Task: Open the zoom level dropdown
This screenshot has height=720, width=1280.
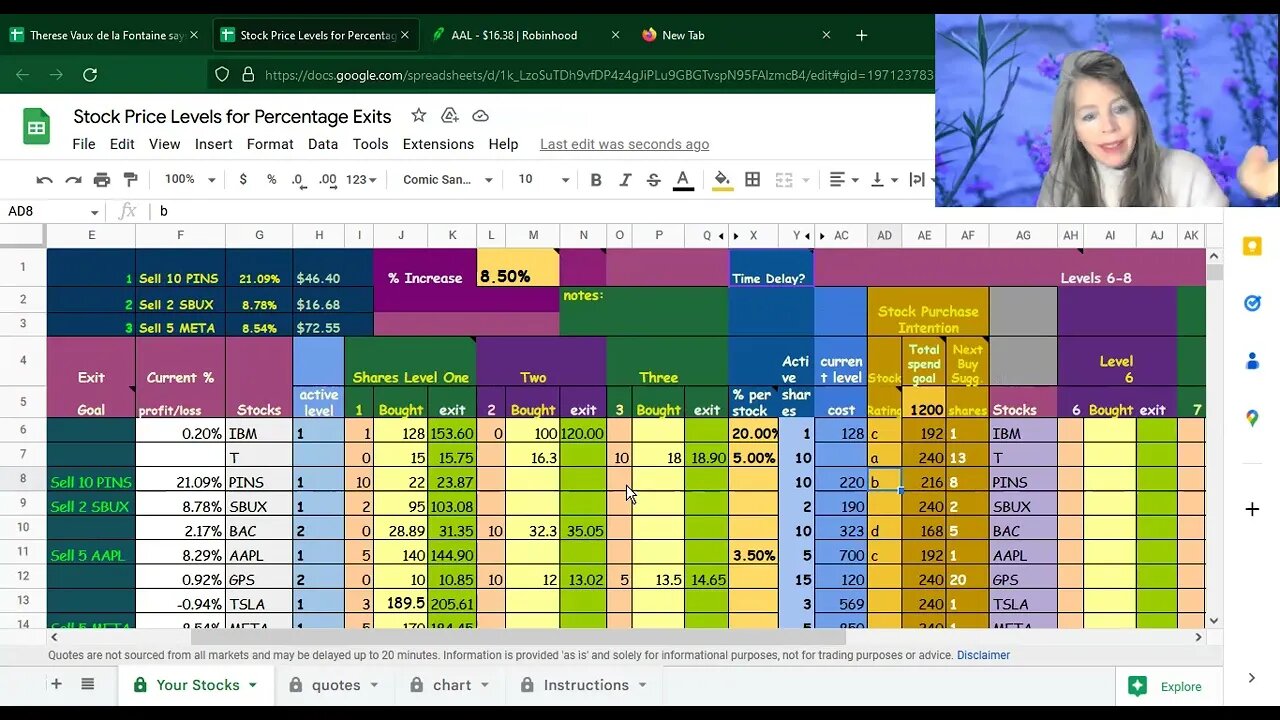Action: (190, 180)
